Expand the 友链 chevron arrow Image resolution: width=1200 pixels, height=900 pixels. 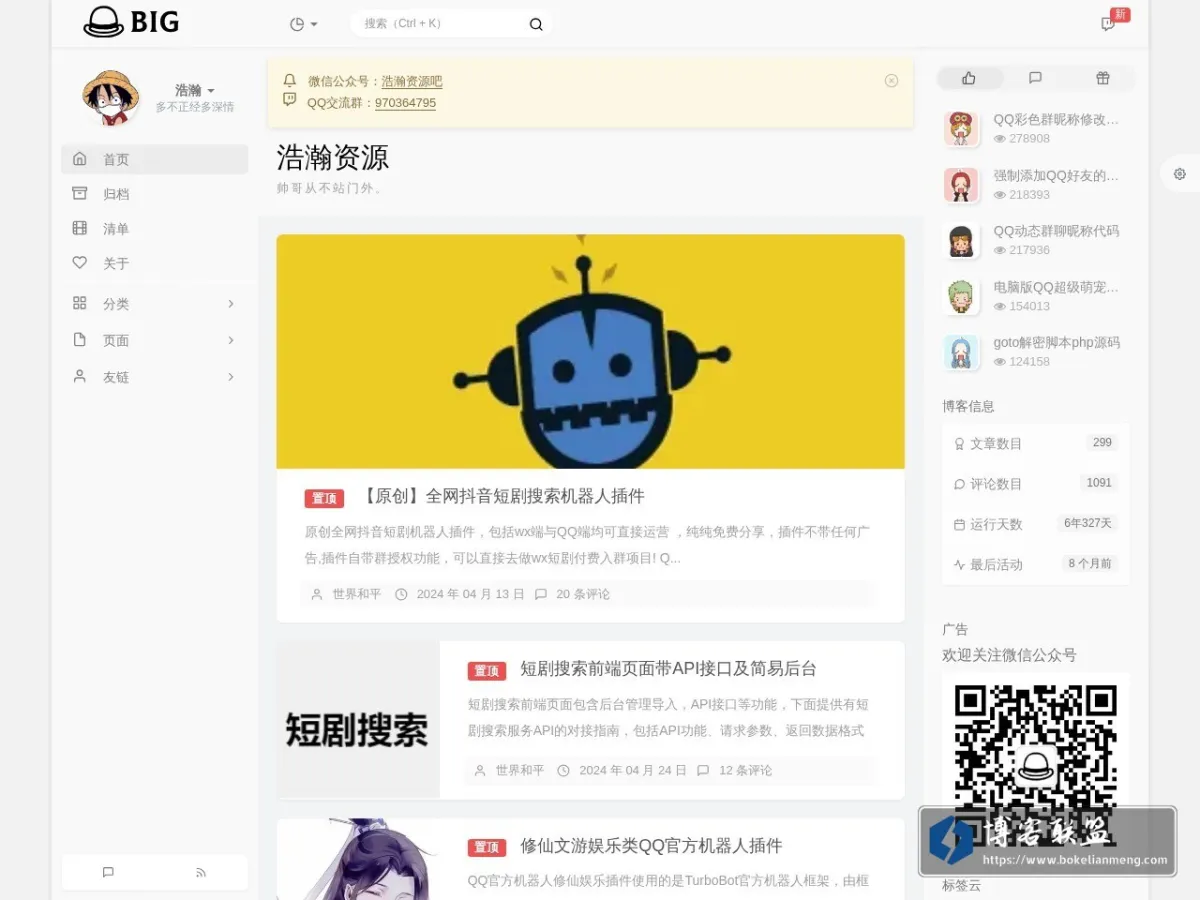tap(231, 377)
